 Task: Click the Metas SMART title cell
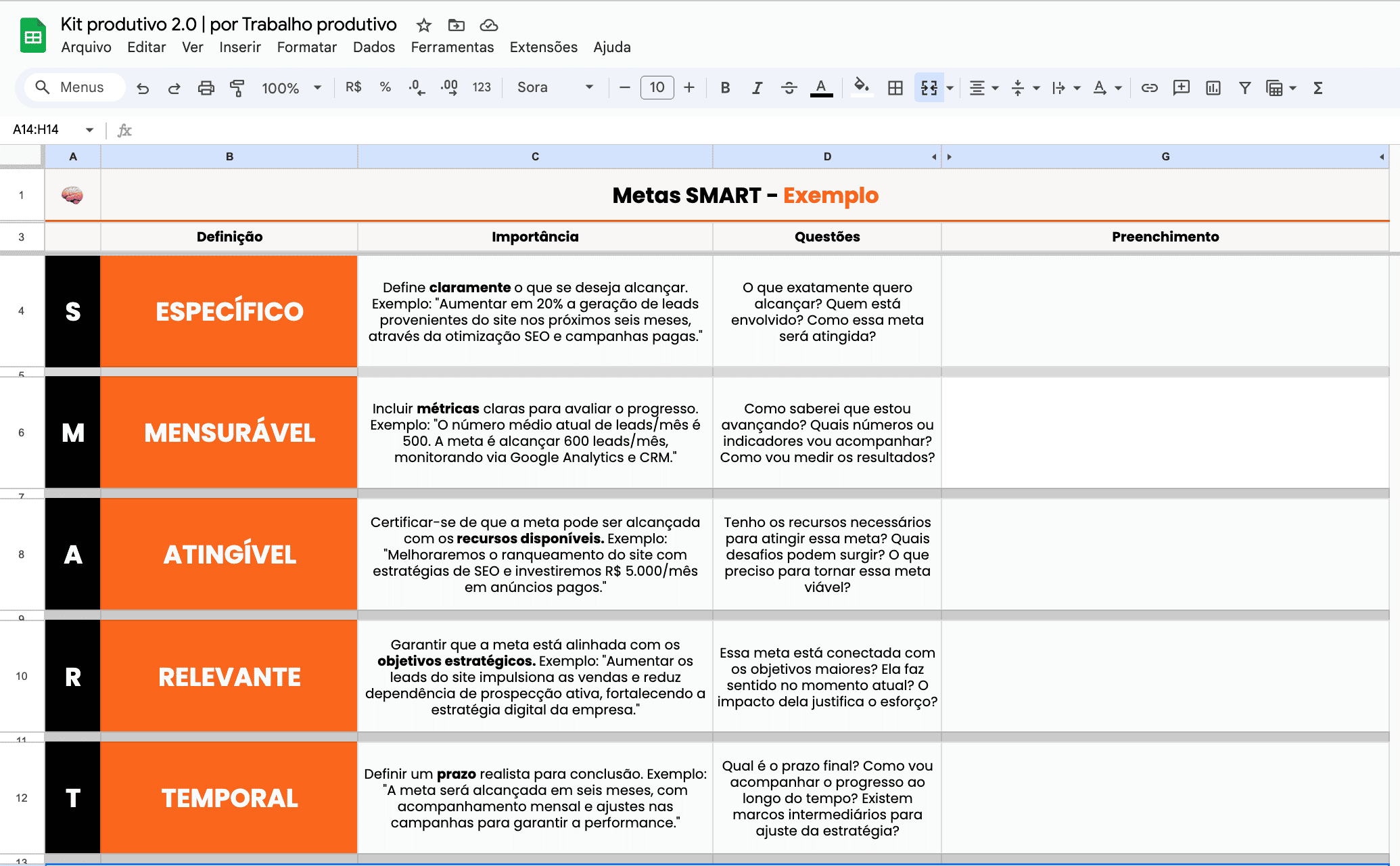tap(745, 195)
